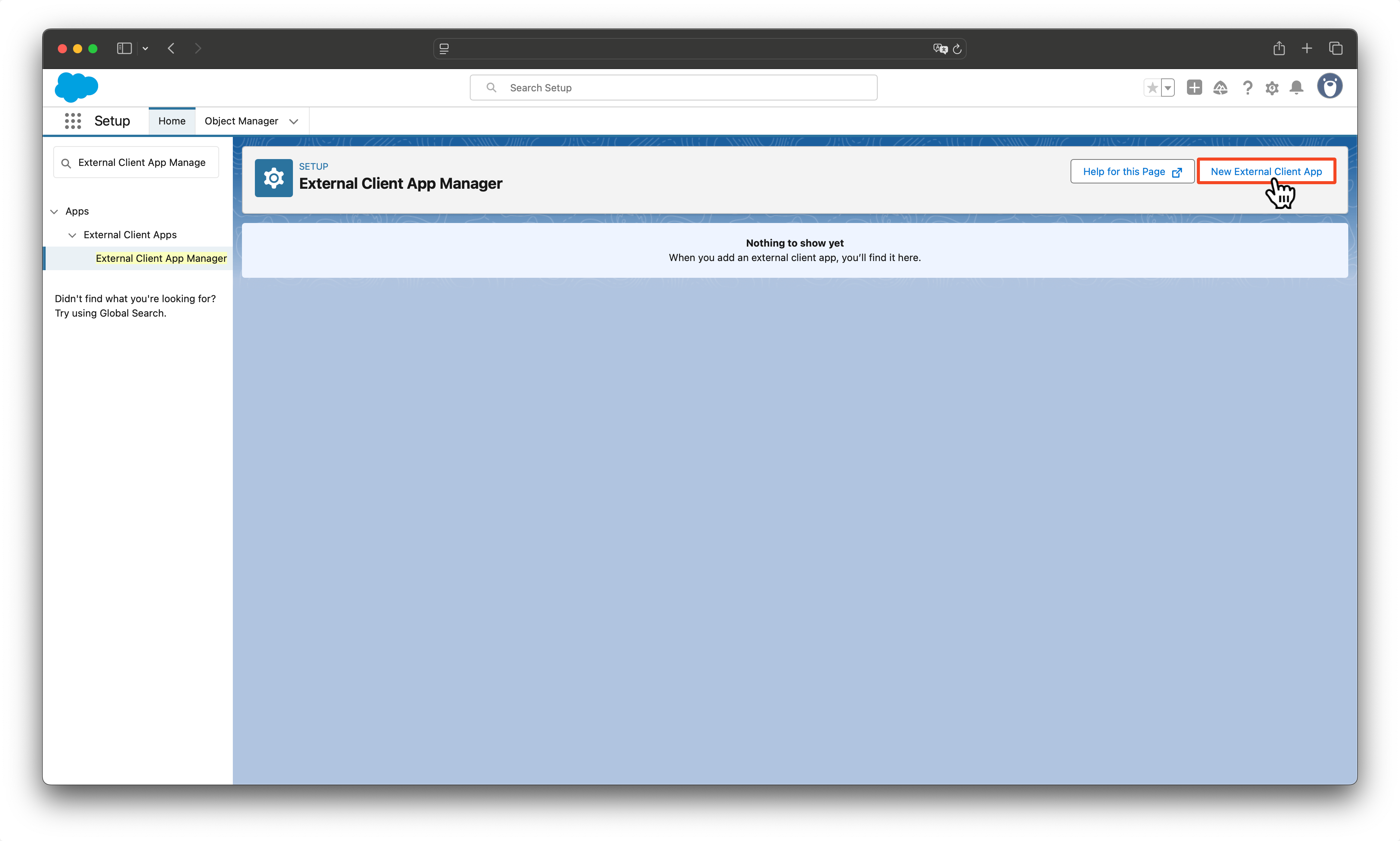The width and height of the screenshot is (1400, 841).
Task: Click the Nothing to show yet message
Action: tap(794, 243)
